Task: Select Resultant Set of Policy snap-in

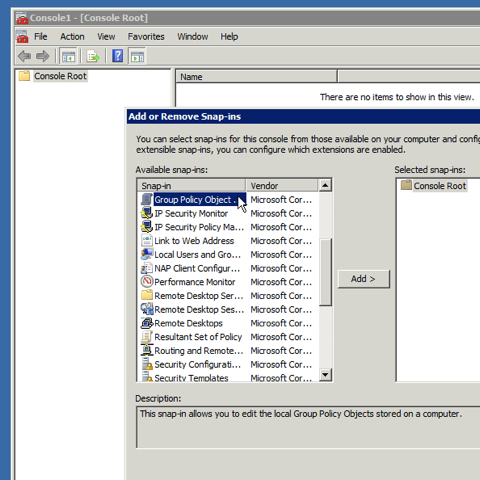Action: 198,337
